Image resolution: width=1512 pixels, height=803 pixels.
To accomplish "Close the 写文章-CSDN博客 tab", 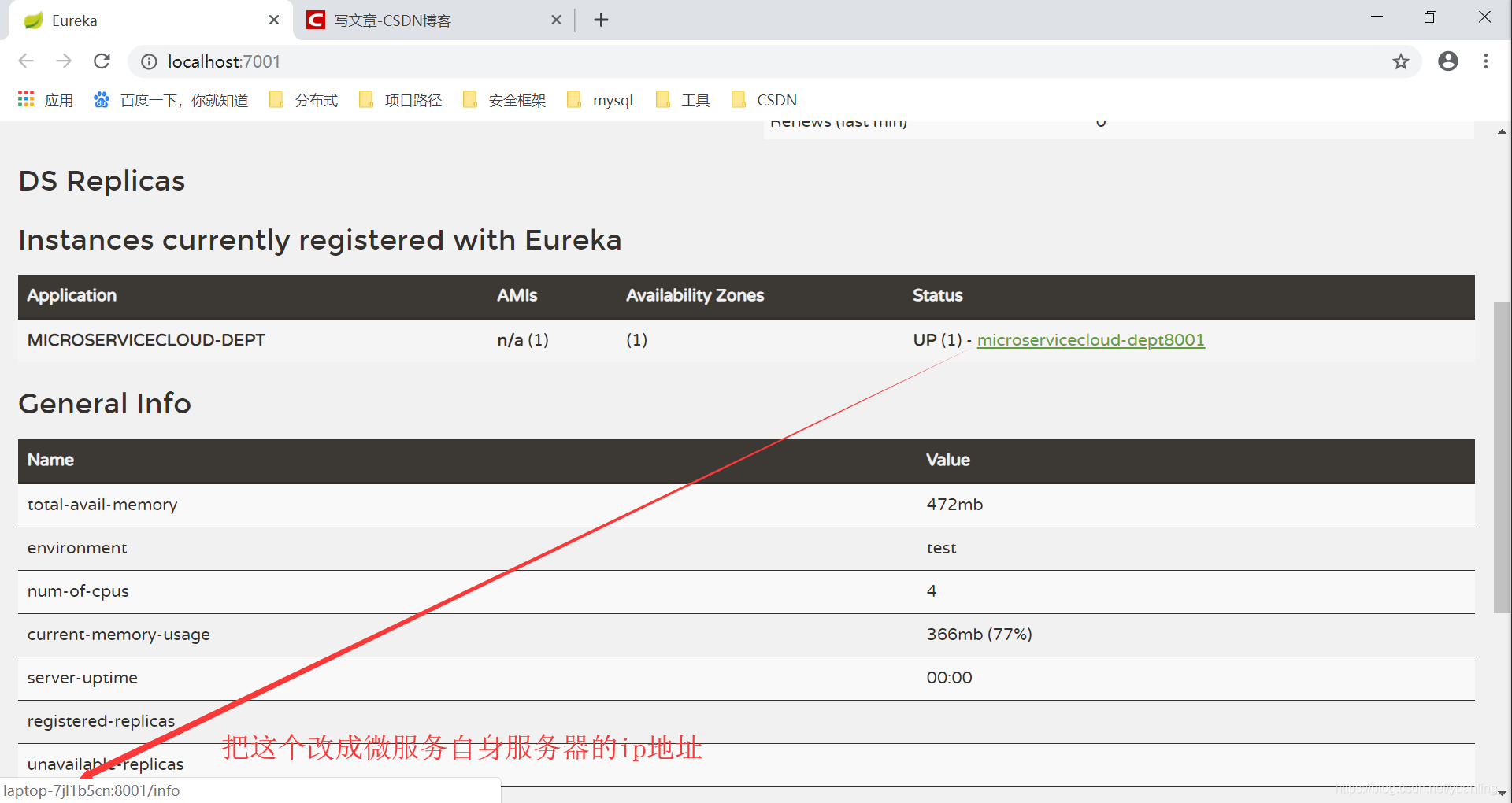I will point(556,20).
